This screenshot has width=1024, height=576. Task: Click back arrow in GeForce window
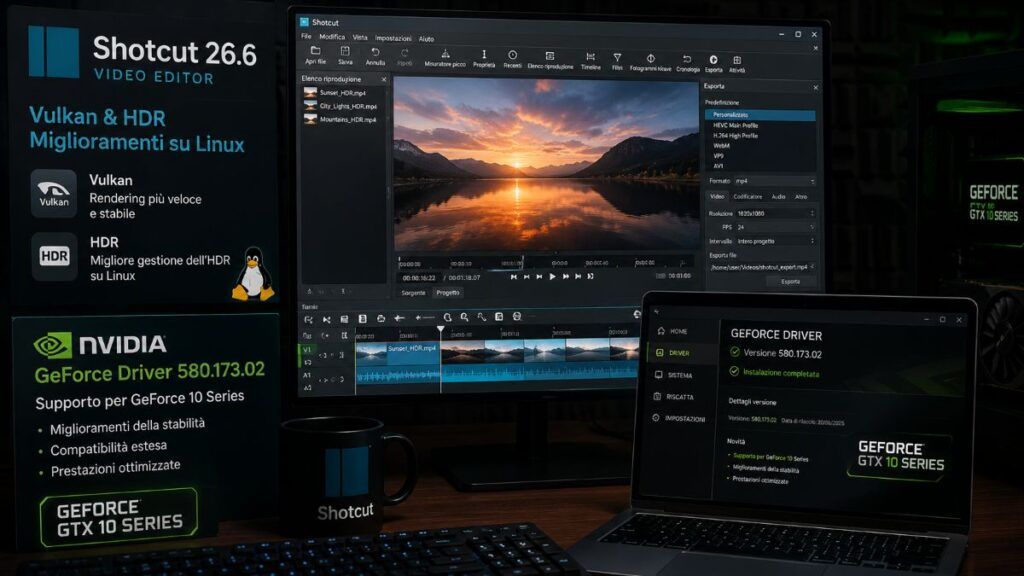[x=657, y=311]
